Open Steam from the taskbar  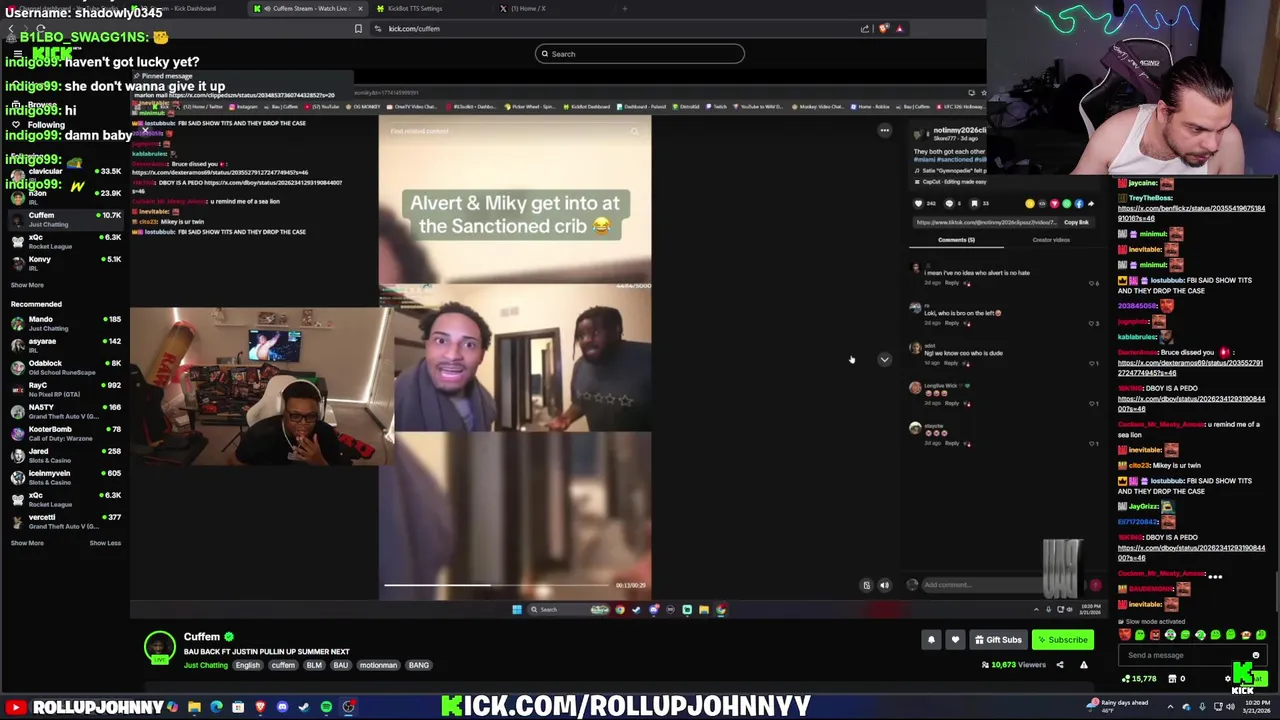304,708
